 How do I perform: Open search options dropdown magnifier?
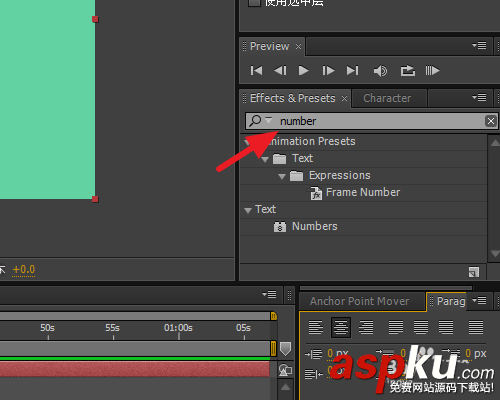click(x=260, y=121)
